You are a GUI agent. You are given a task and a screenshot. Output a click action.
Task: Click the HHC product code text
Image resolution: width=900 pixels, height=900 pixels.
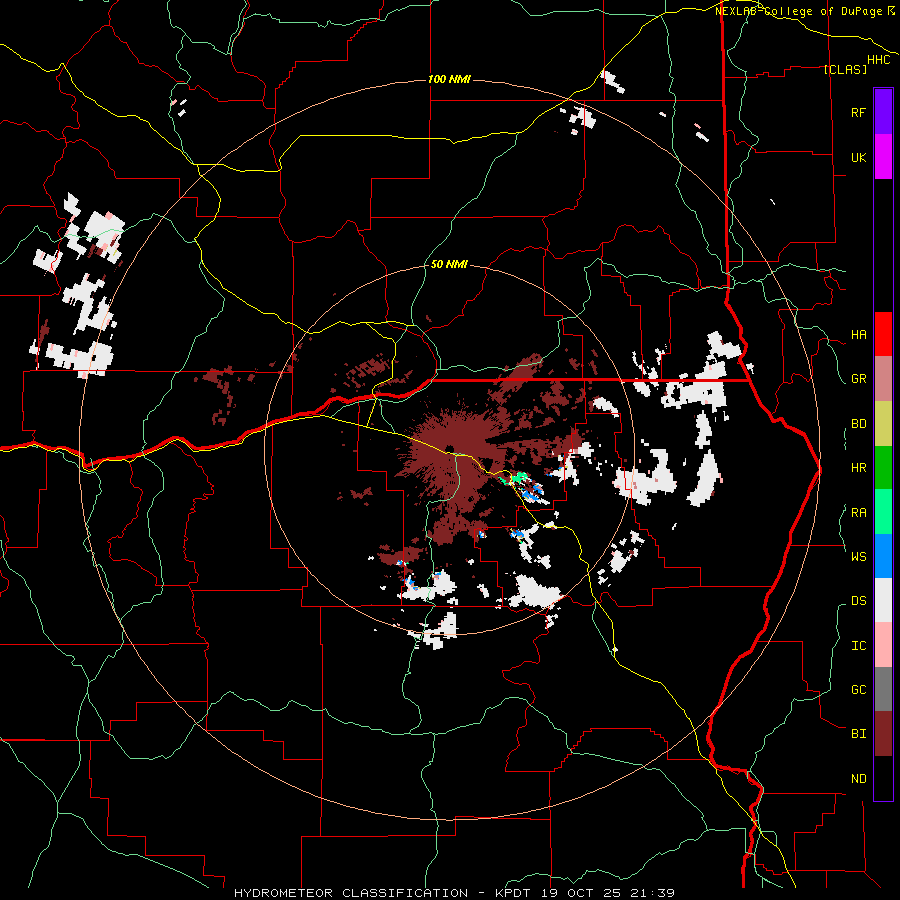(x=879, y=60)
